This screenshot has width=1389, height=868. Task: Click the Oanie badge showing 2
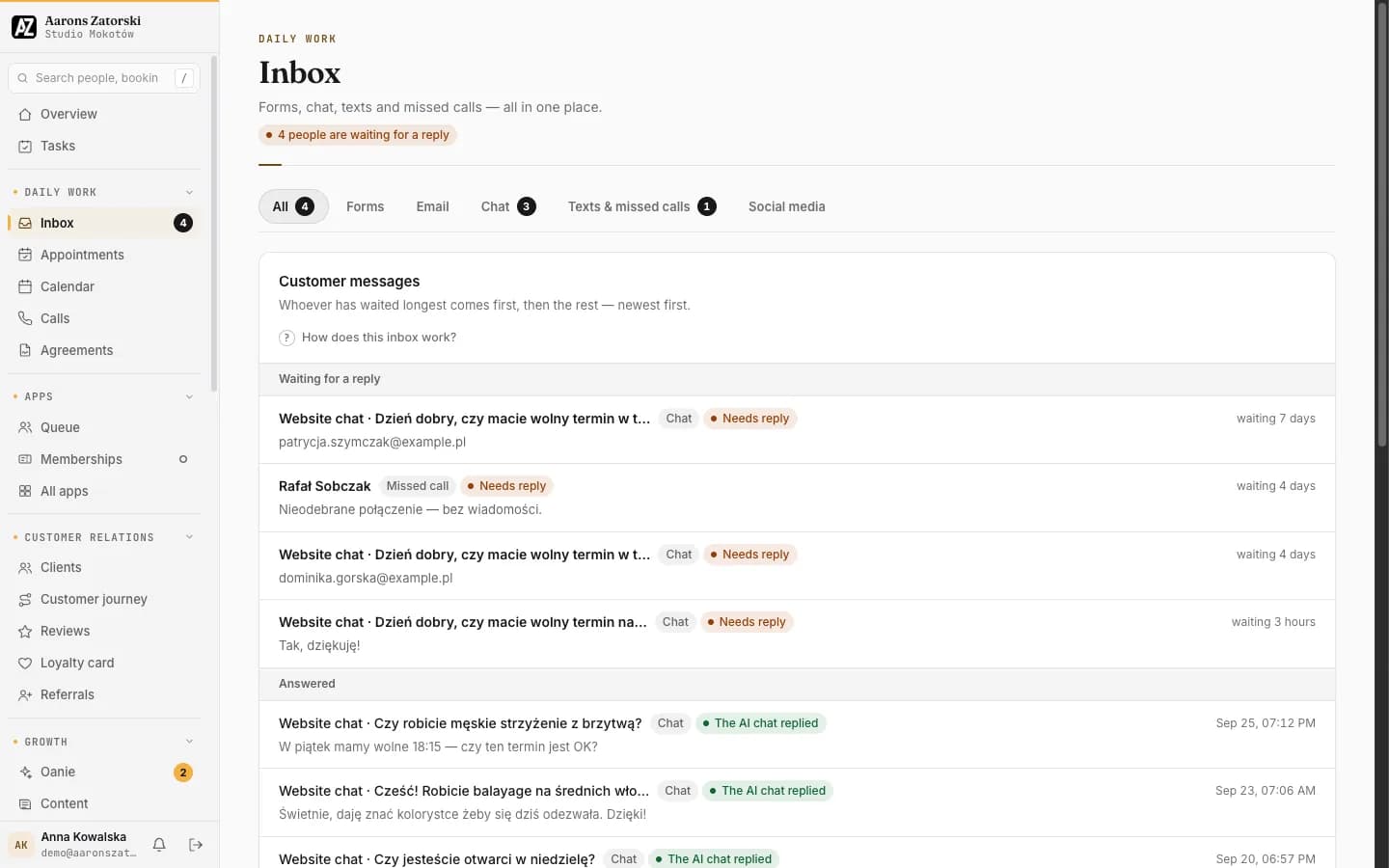[183, 773]
